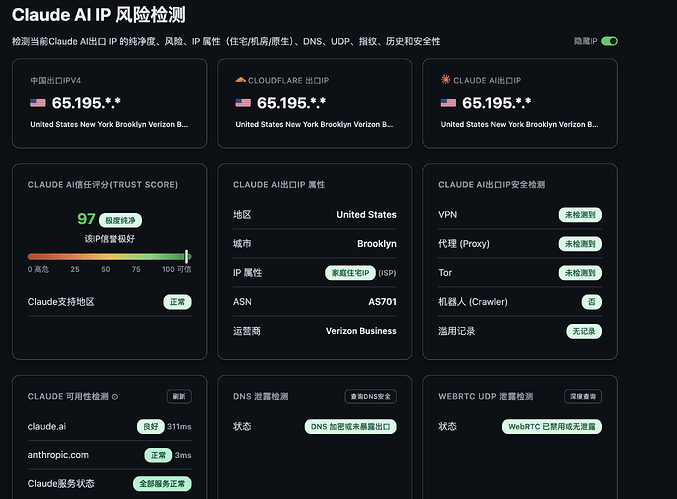Click the ASN value AS701
The height and width of the screenshot is (499, 677).
382,302
